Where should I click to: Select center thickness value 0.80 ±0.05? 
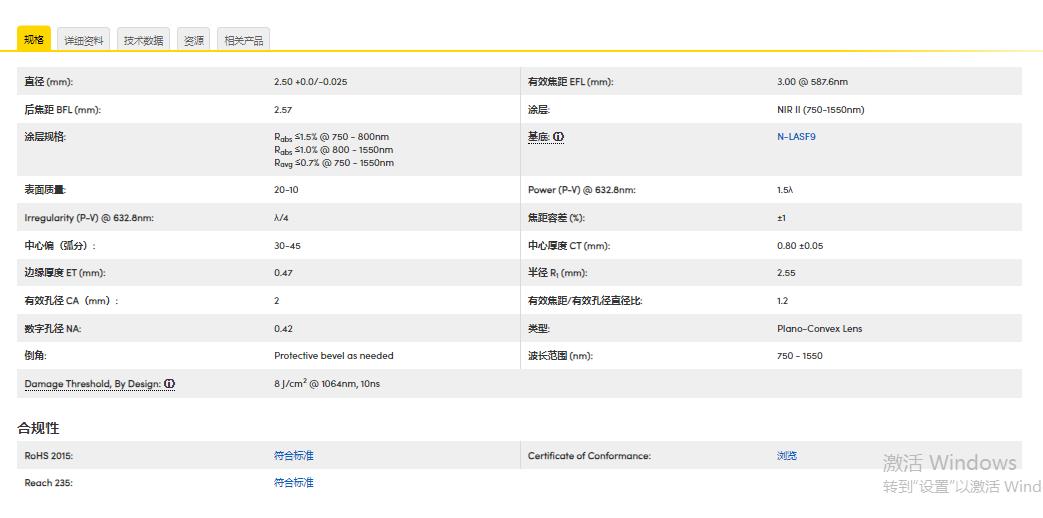[x=800, y=245]
